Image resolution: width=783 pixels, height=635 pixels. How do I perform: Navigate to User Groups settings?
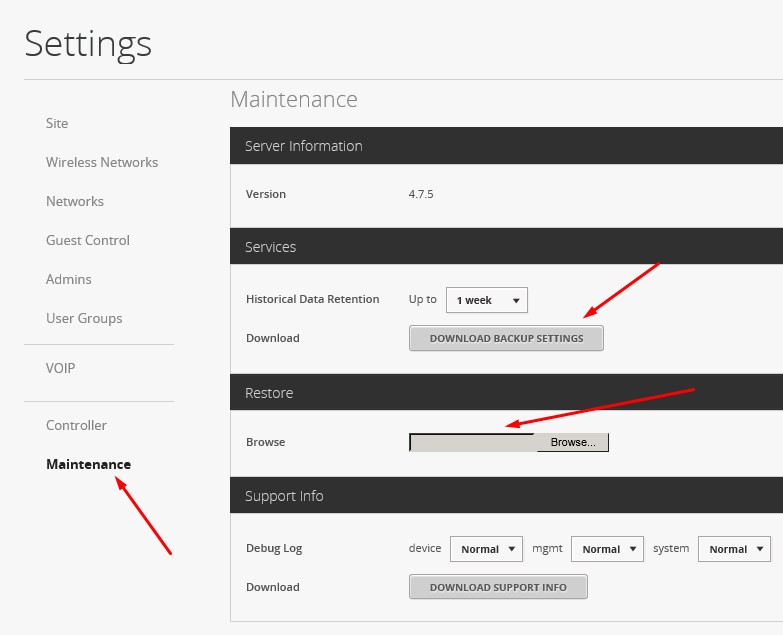click(x=84, y=318)
